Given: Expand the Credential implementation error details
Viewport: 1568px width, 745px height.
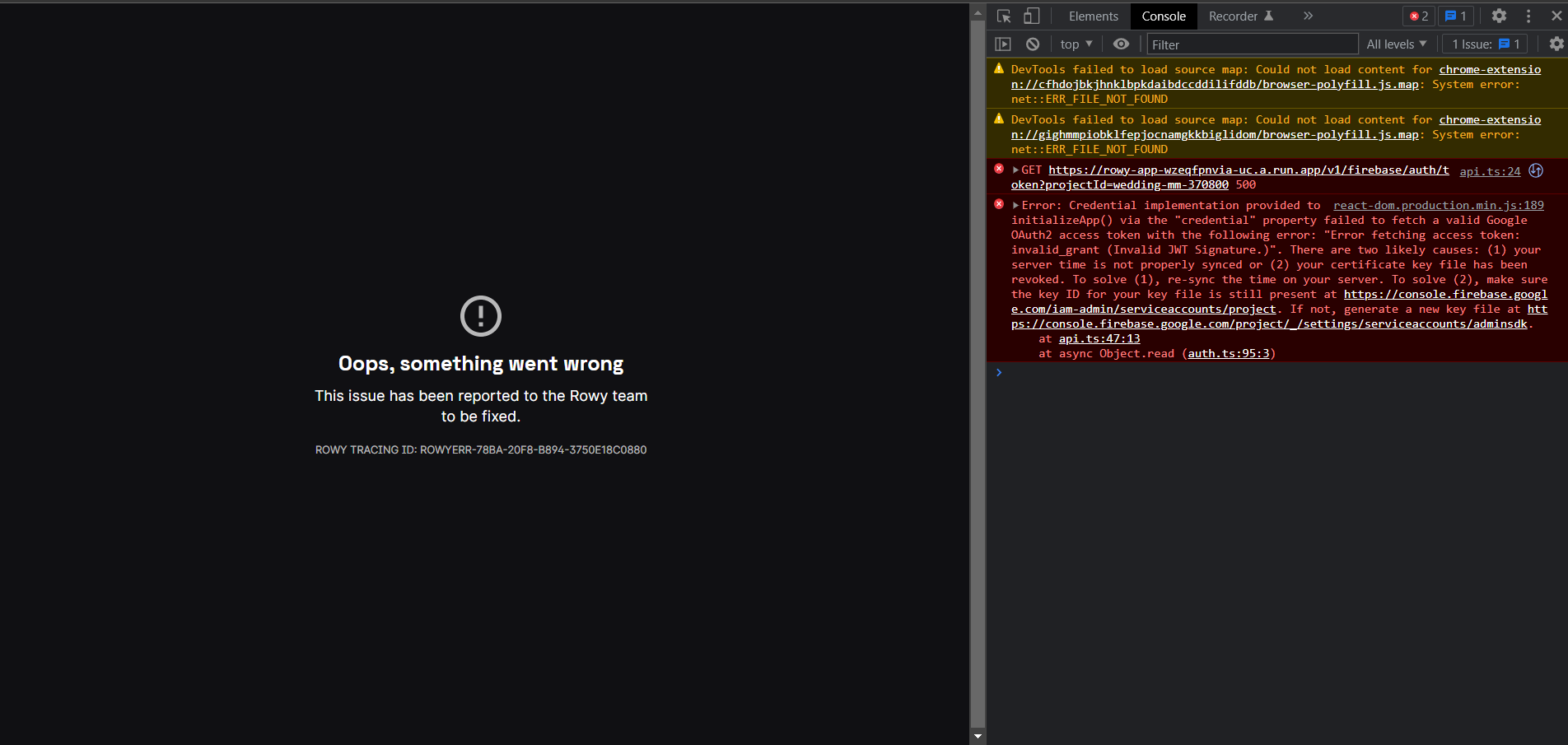Looking at the screenshot, I should point(1015,205).
